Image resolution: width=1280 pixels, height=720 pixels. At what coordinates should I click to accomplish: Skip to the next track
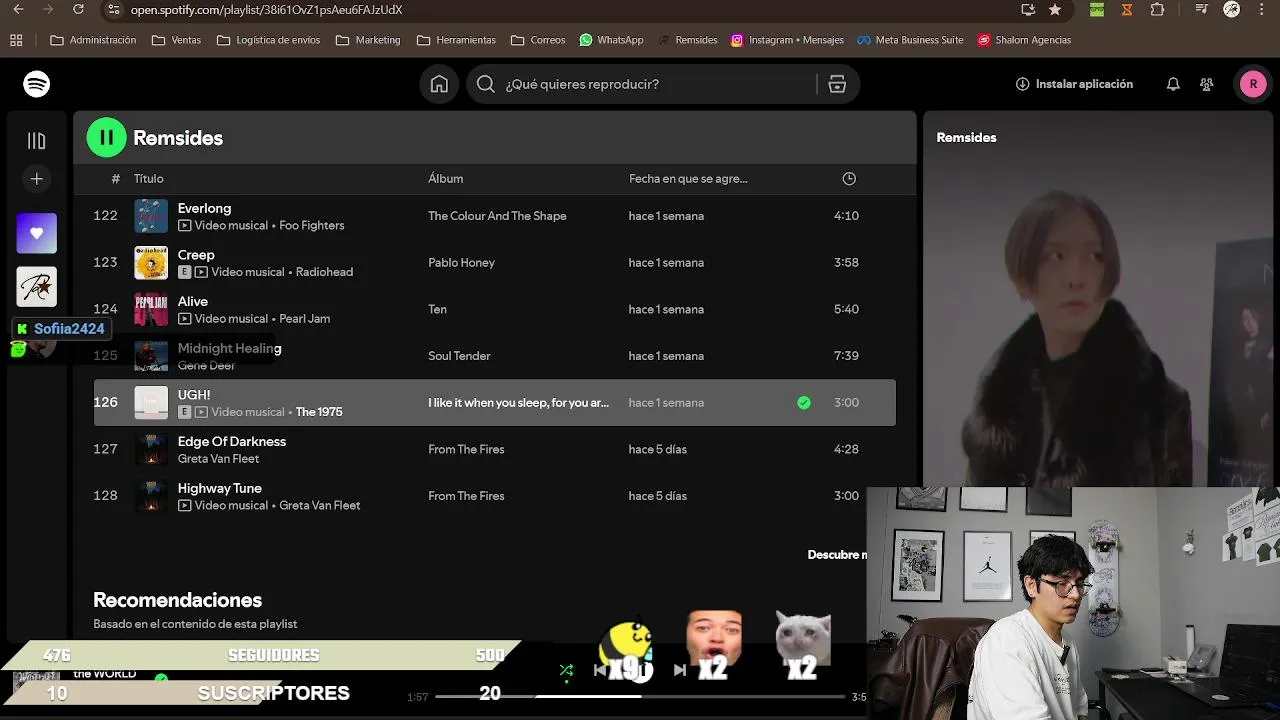coord(680,670)
